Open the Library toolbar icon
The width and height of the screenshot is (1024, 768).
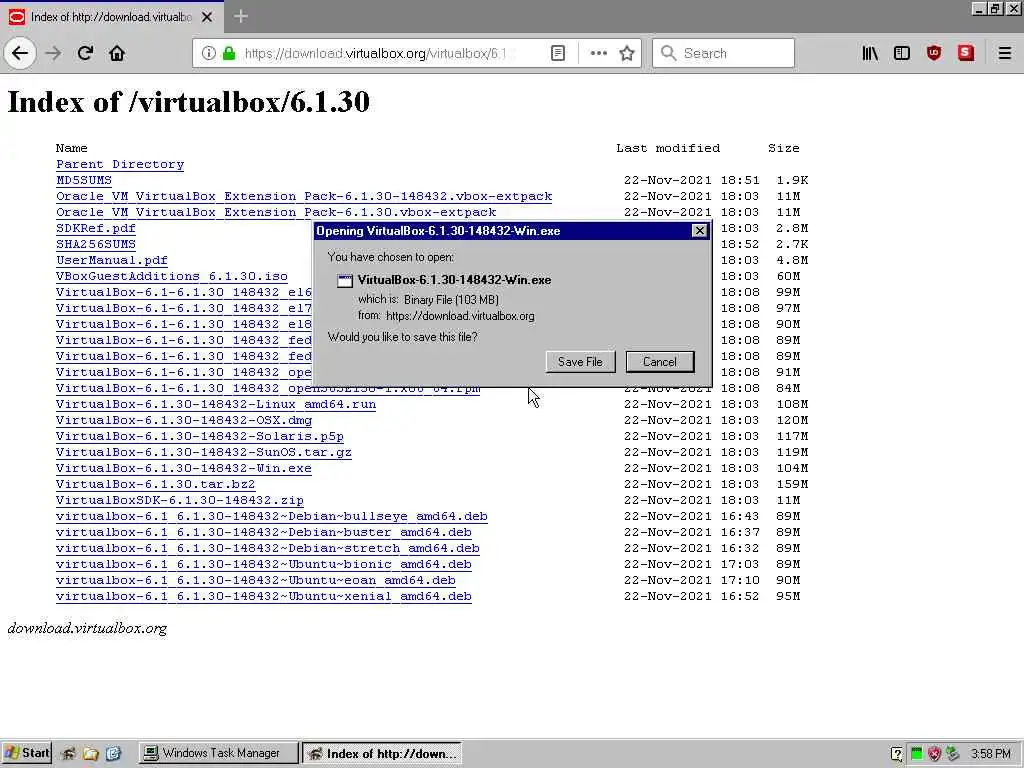tap(870, 53)
